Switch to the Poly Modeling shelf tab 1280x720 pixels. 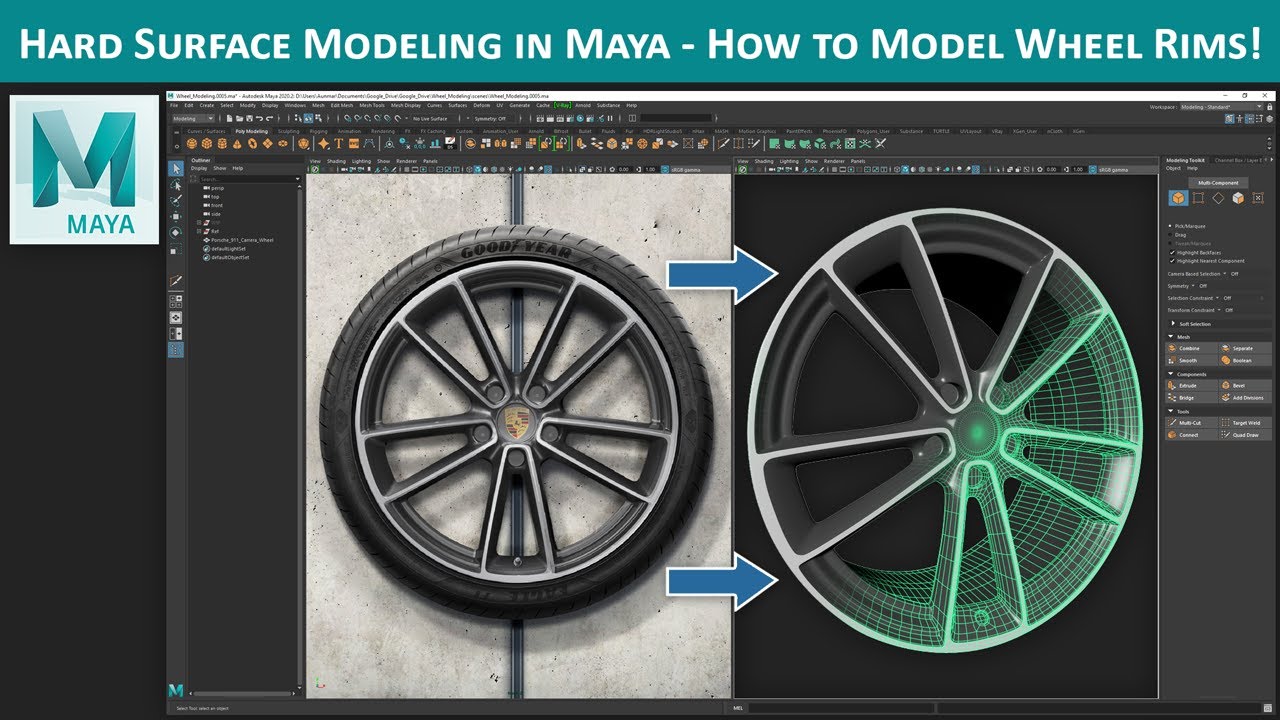[x=251, y=131]
